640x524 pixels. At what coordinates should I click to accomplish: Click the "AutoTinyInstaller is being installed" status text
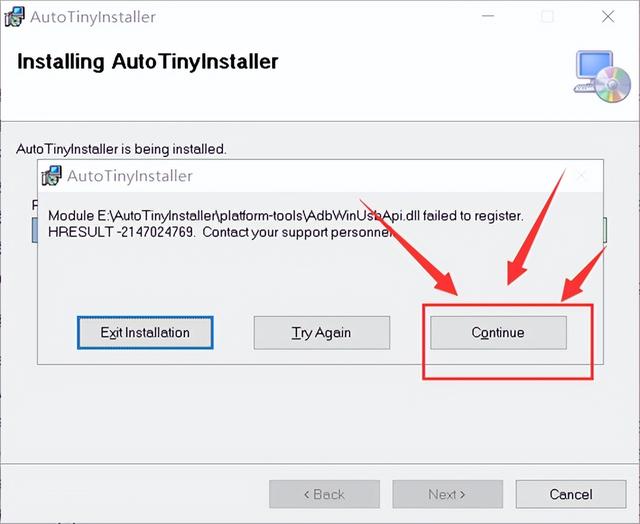[122, 149]
